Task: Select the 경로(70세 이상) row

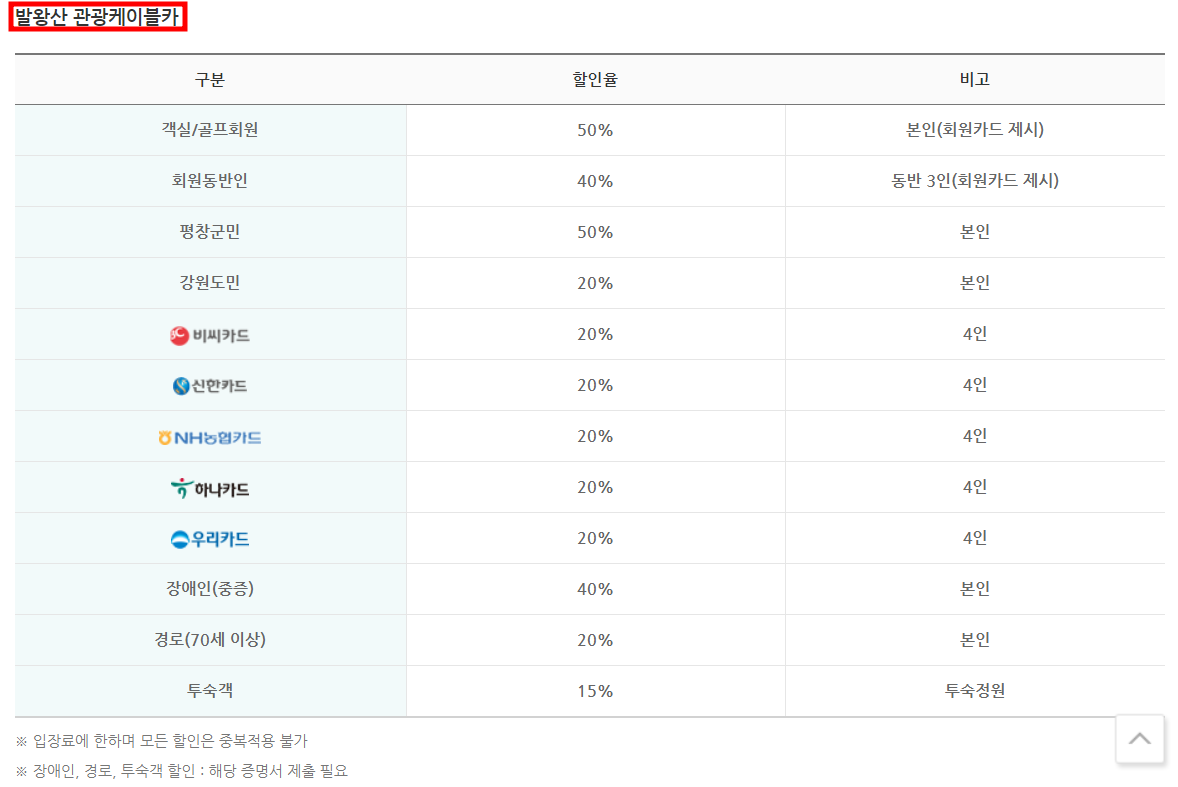Action: click(209, 639)
